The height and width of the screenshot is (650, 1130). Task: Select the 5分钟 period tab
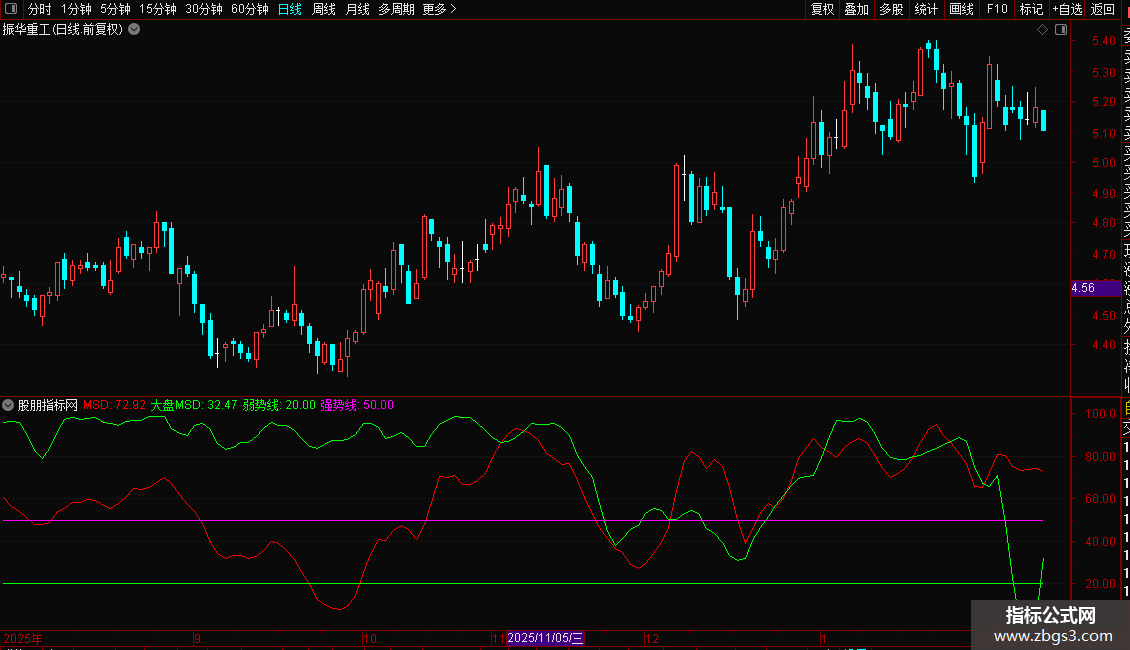115,9
